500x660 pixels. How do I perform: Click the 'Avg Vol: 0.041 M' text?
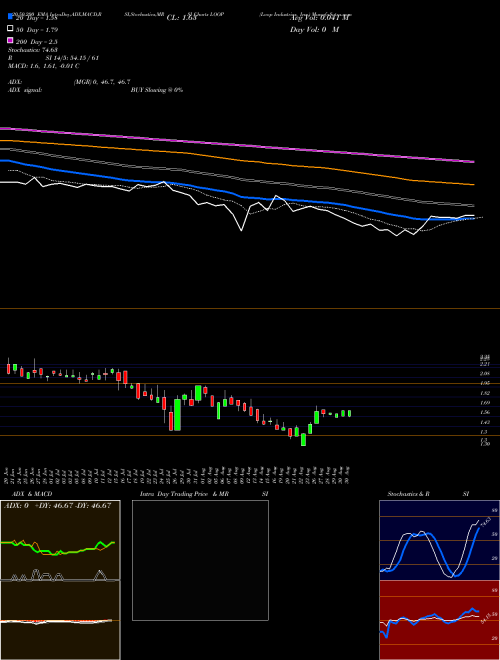click(319, 18)
